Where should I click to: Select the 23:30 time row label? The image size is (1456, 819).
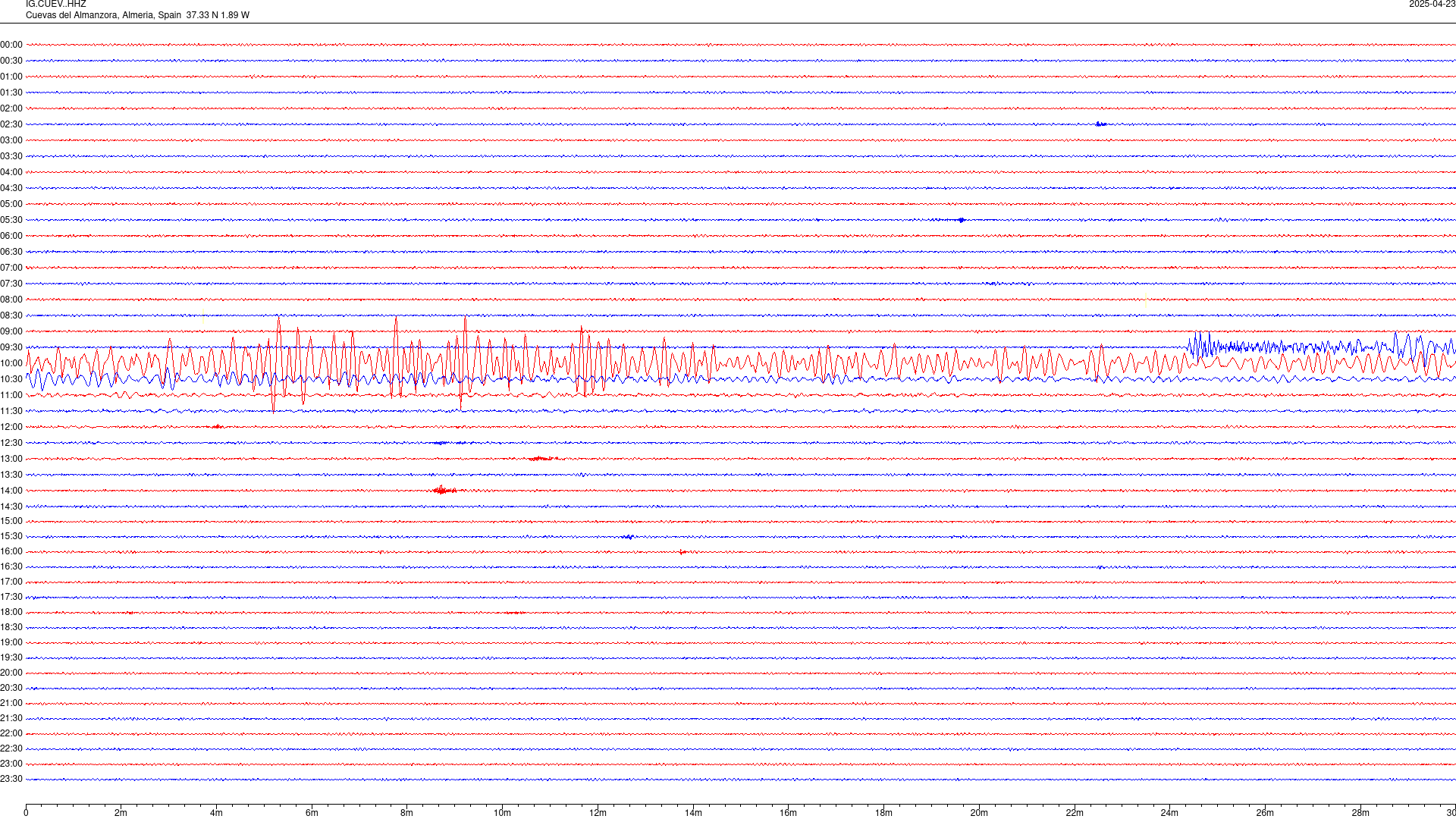point(11,779)
